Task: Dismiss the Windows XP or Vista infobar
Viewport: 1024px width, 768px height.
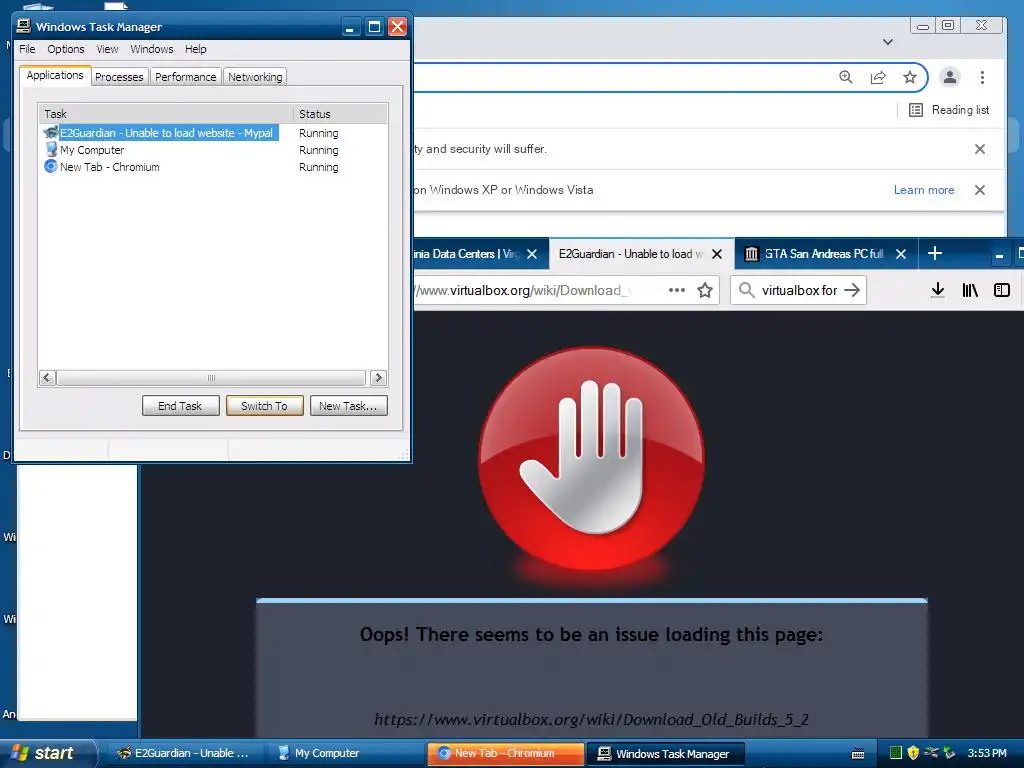Action: coord(980,190)
